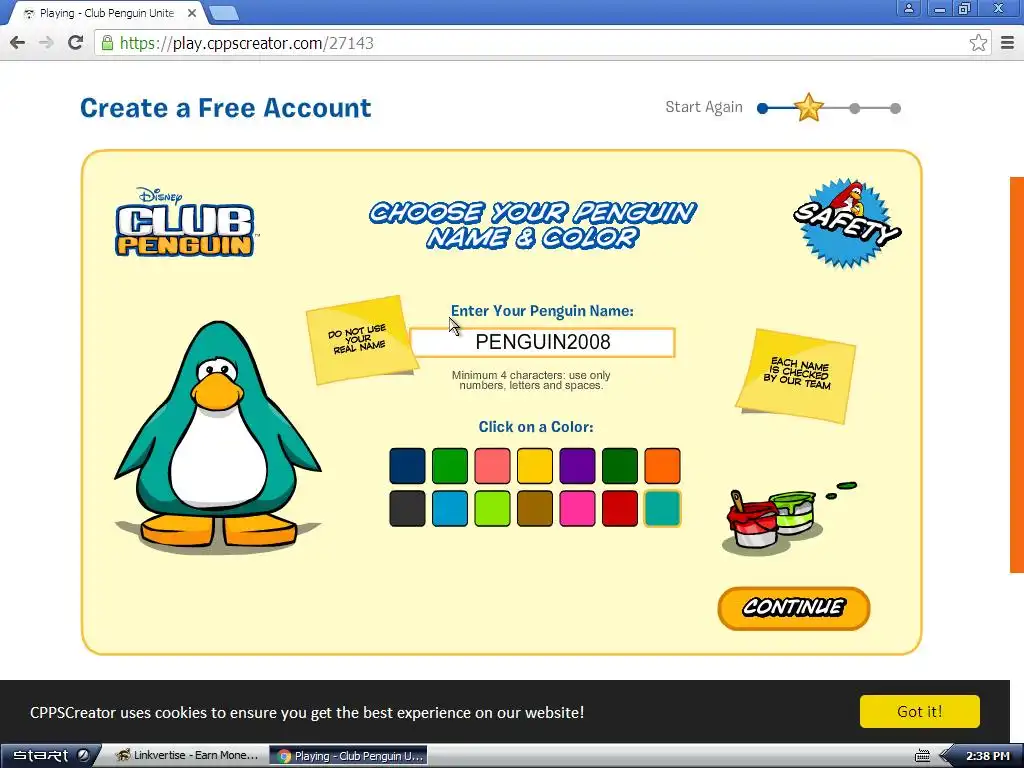Click the Create a Free Account heading
The height and width of the screenshot is (768, 1024).
click(x=225, y=108)
